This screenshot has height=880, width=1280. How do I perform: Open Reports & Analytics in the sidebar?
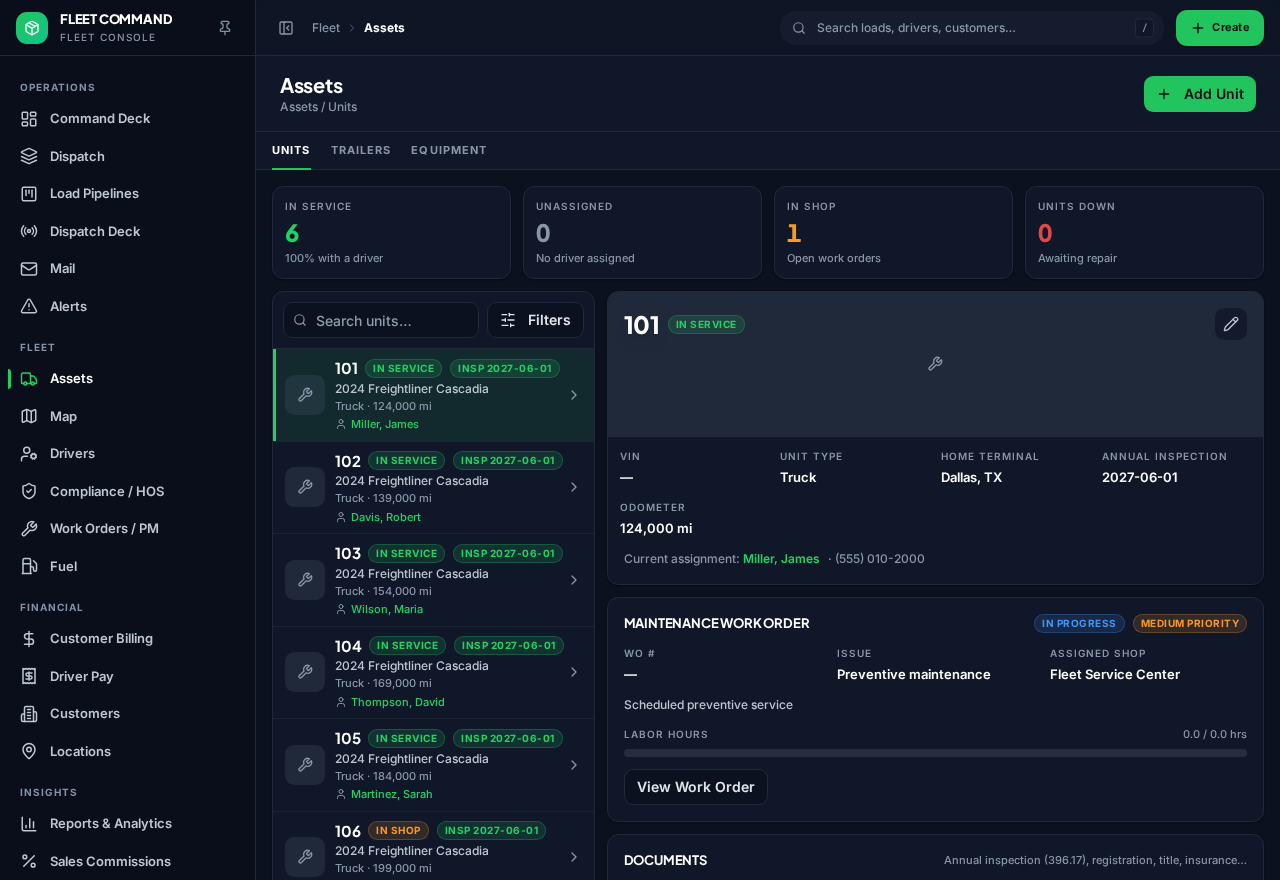click(128, 823)
